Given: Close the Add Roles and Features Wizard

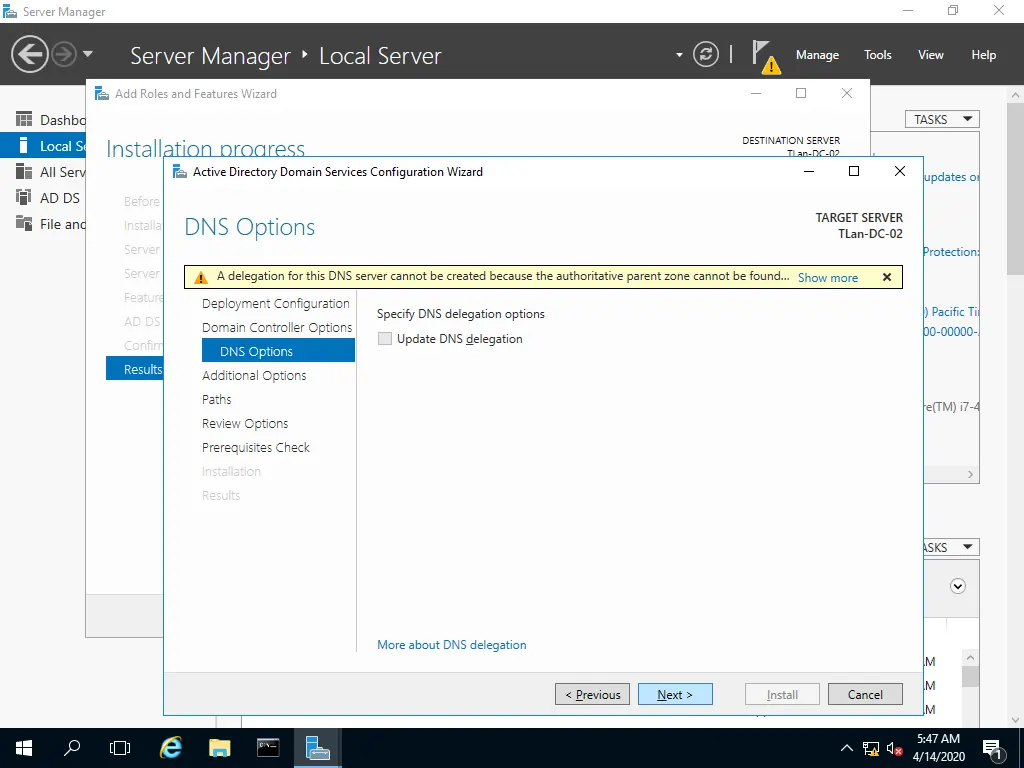Looking at the screenshot, I should click(846, 93).
